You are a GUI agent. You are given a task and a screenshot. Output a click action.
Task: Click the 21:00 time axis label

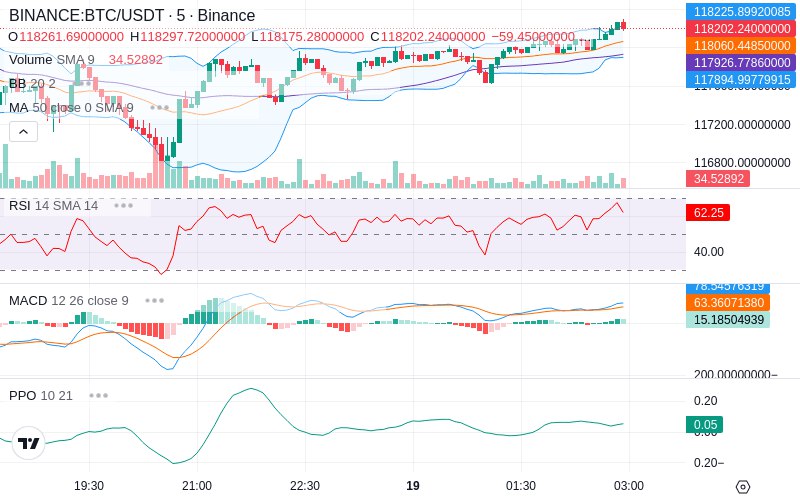tap(197, 486)
